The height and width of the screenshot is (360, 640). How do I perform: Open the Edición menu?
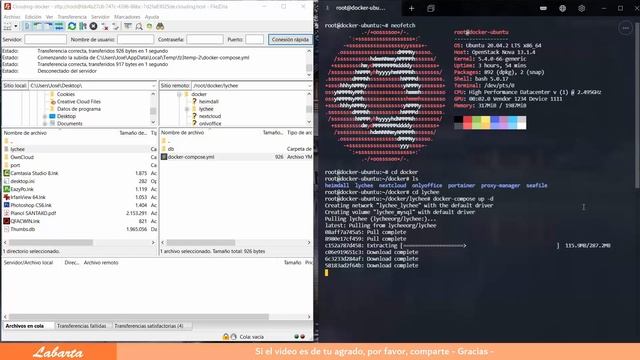(x=33, y=17)
